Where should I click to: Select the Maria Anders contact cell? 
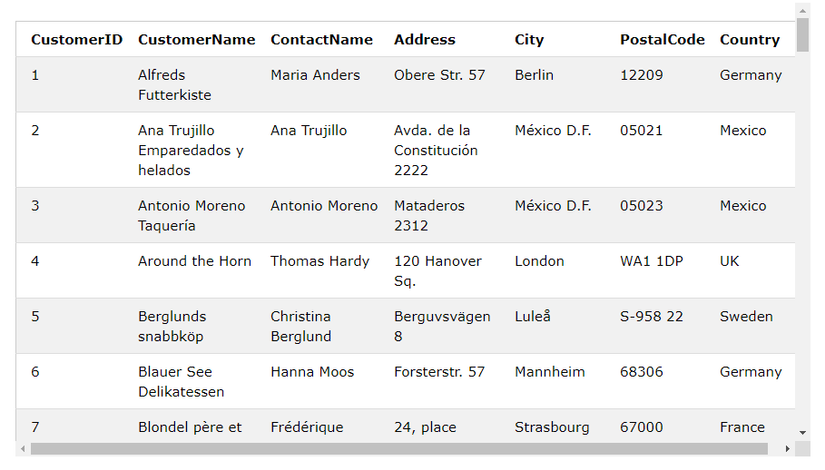tap(315, 75)
